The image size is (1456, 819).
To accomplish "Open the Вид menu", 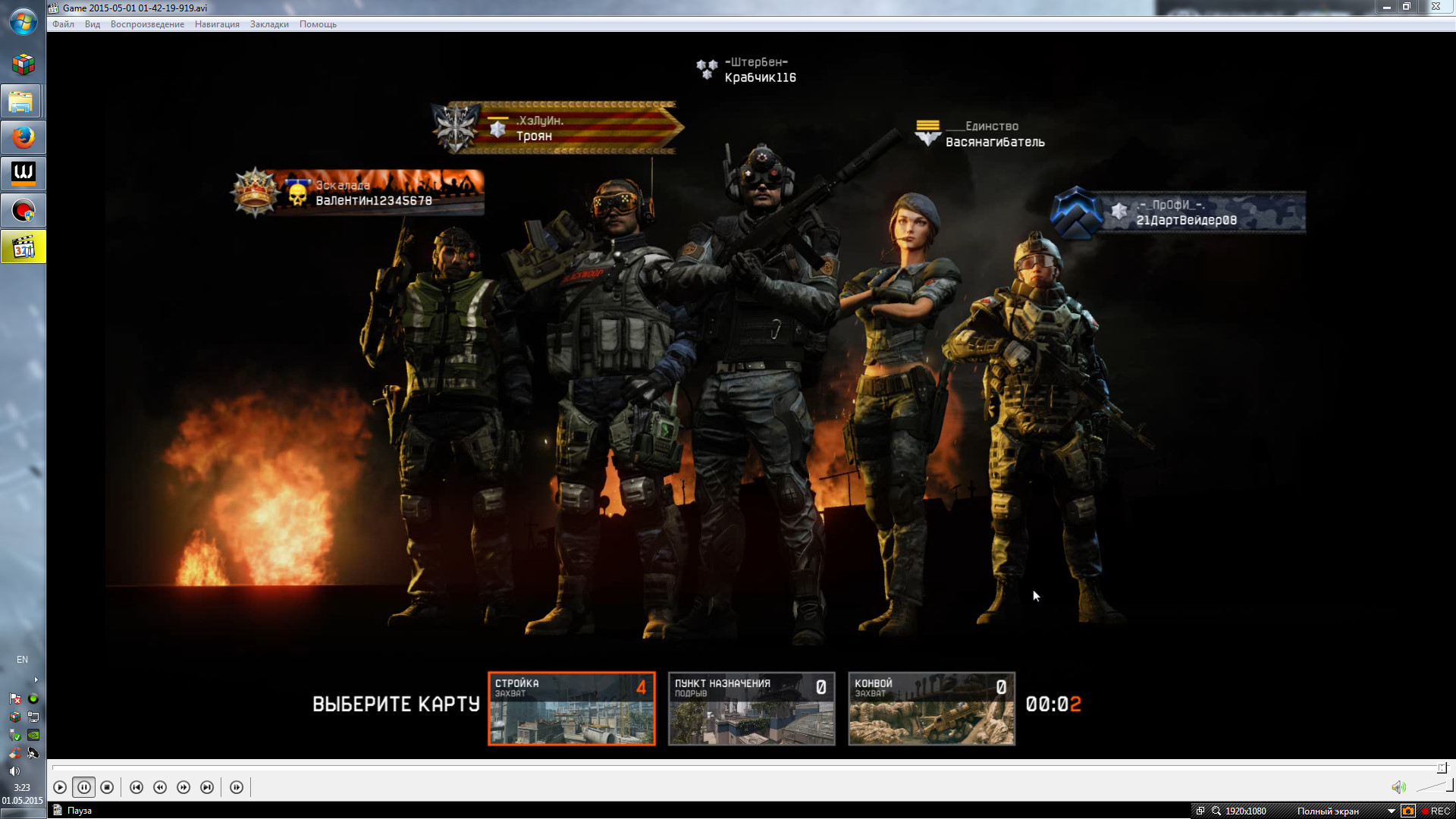I will [x=93, y=24].
